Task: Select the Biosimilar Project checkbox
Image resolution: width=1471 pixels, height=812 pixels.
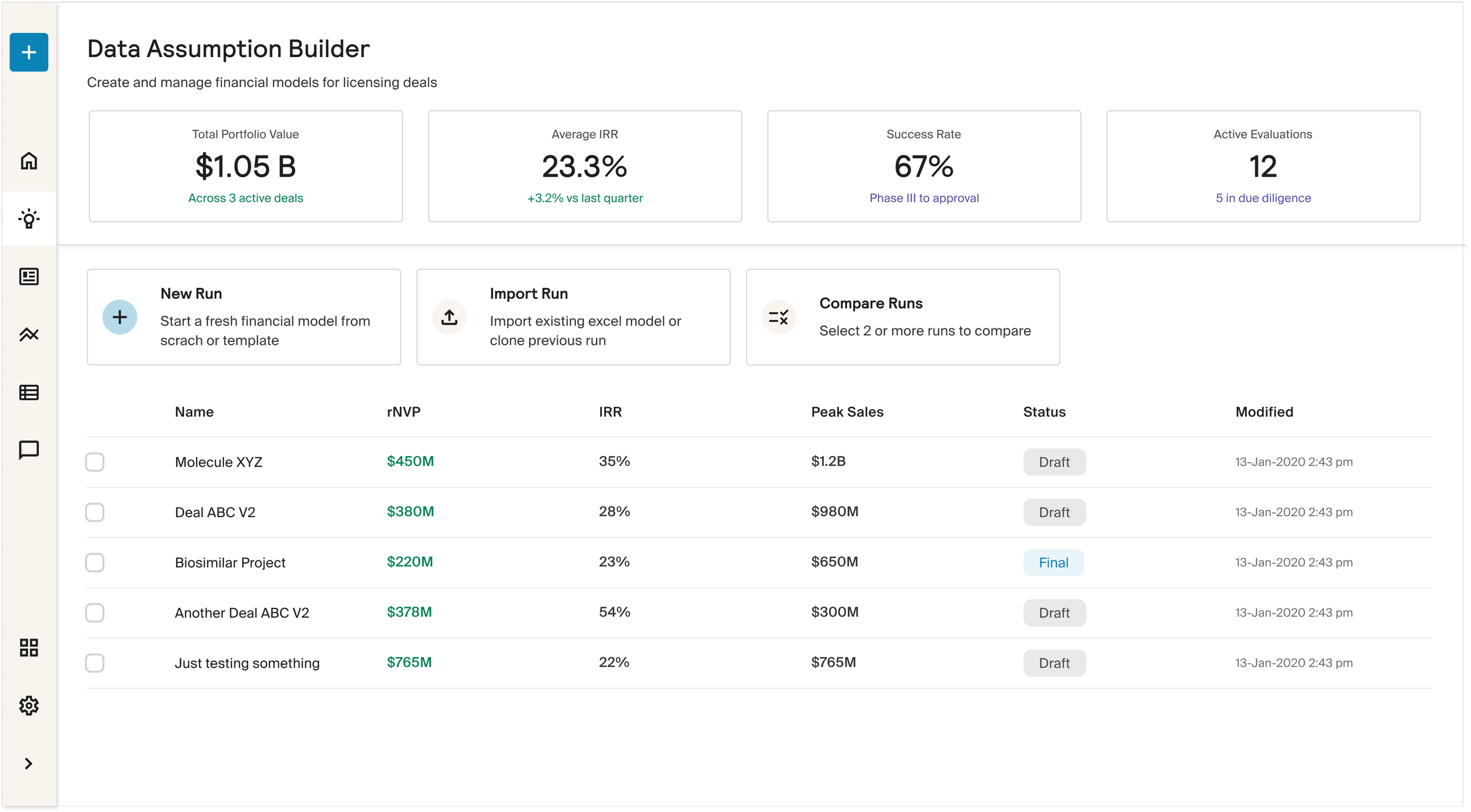Action: [95, 563]
